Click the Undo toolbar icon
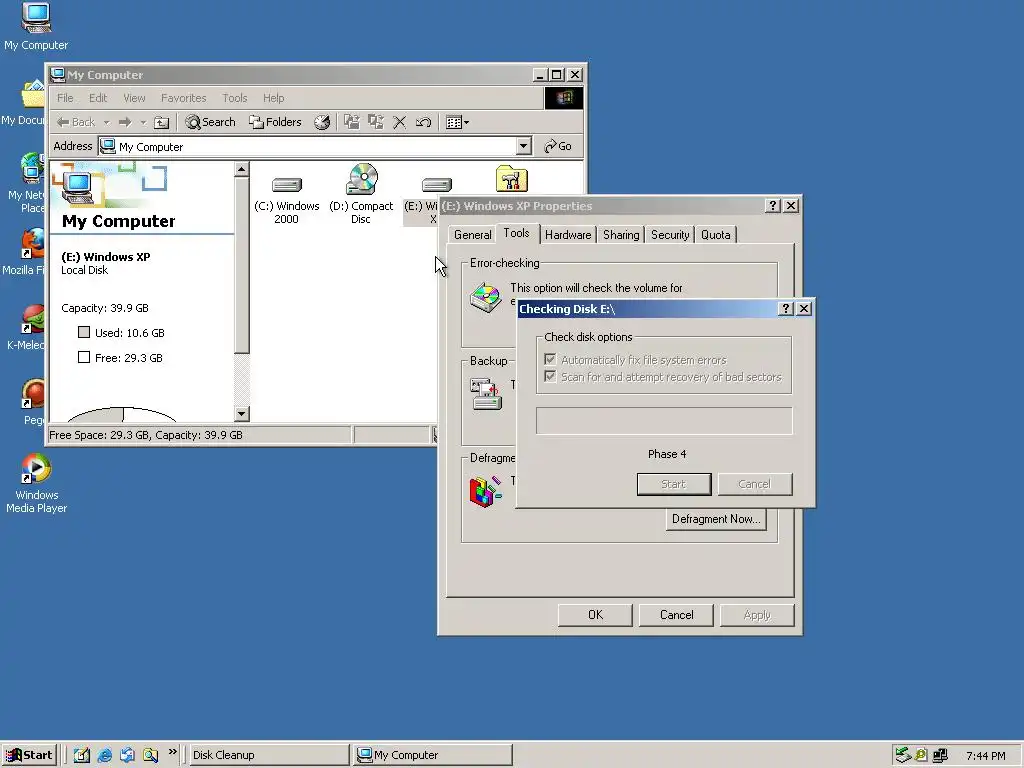 [423, 122]
